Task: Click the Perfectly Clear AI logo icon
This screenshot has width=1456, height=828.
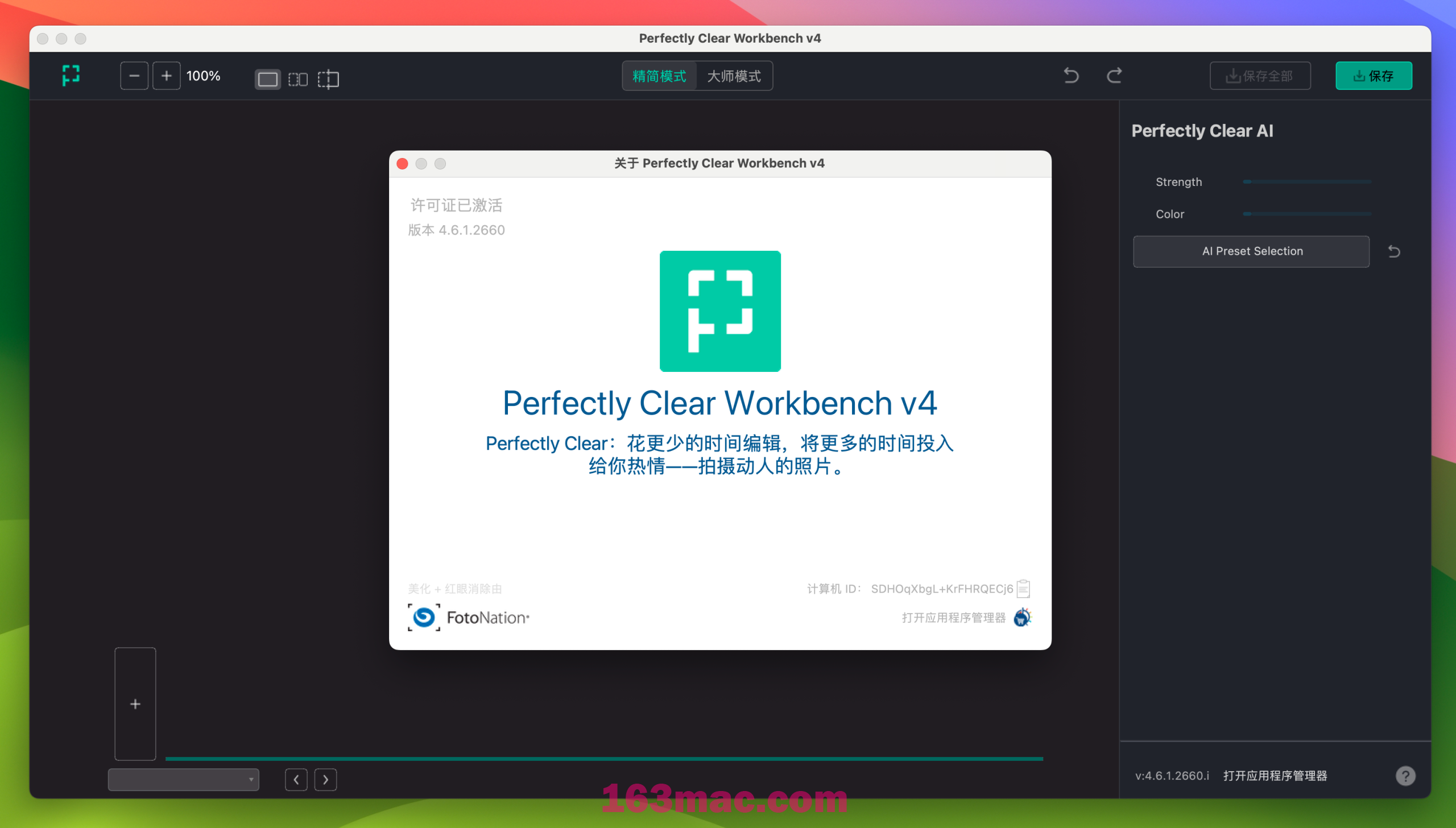Action: pos(70,76)
